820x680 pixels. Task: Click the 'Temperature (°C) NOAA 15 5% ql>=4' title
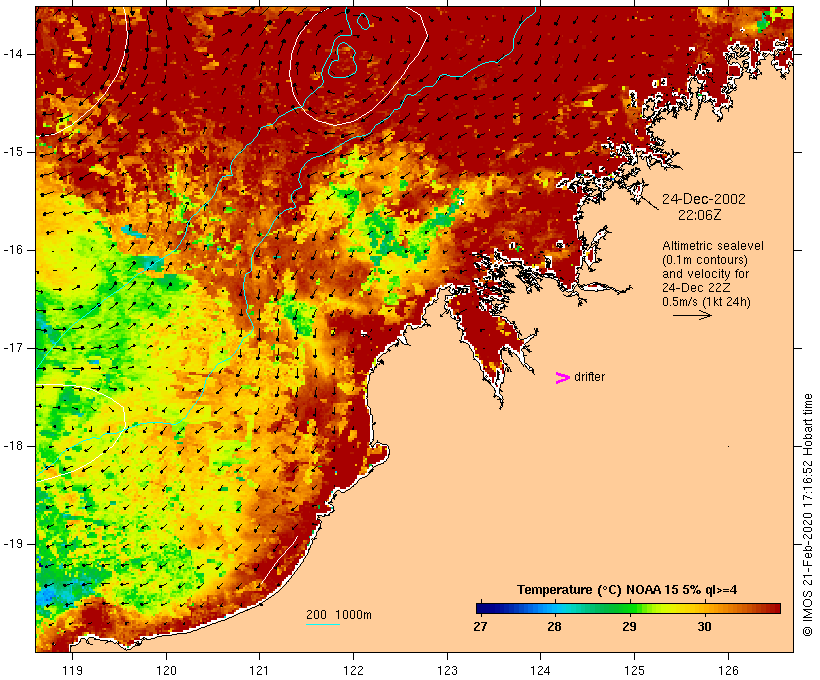click(627, 590)
